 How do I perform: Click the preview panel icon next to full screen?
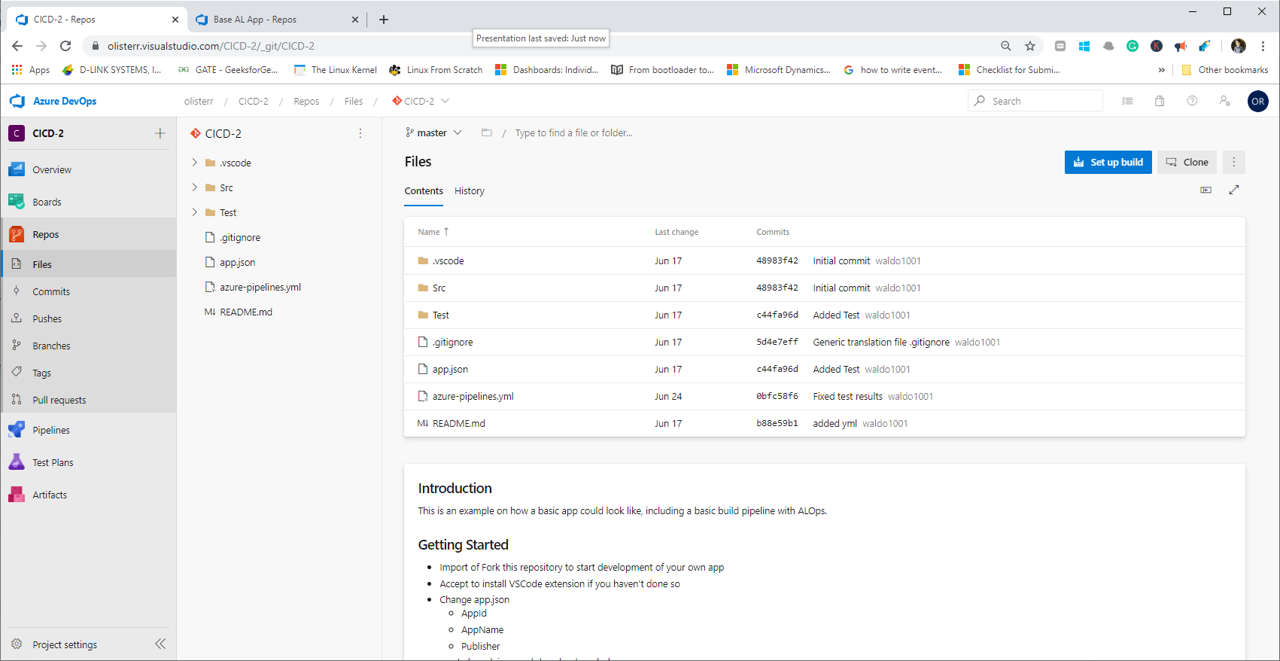pyautogui.click(x=1206, y=190)
